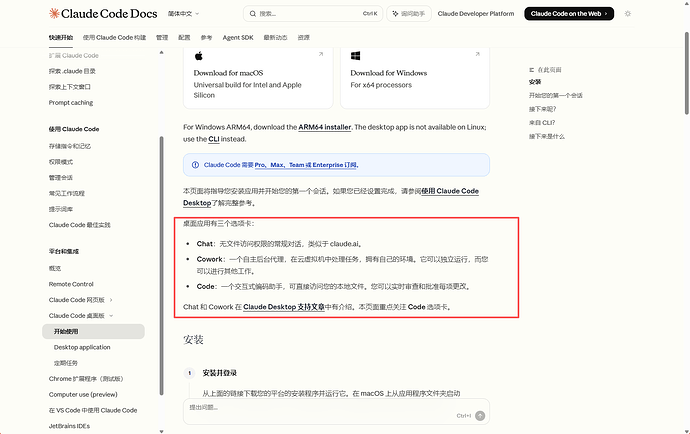690x434 pixels.
Task: Click sidebar scroll-up arrow
Action: click(161, 52)
